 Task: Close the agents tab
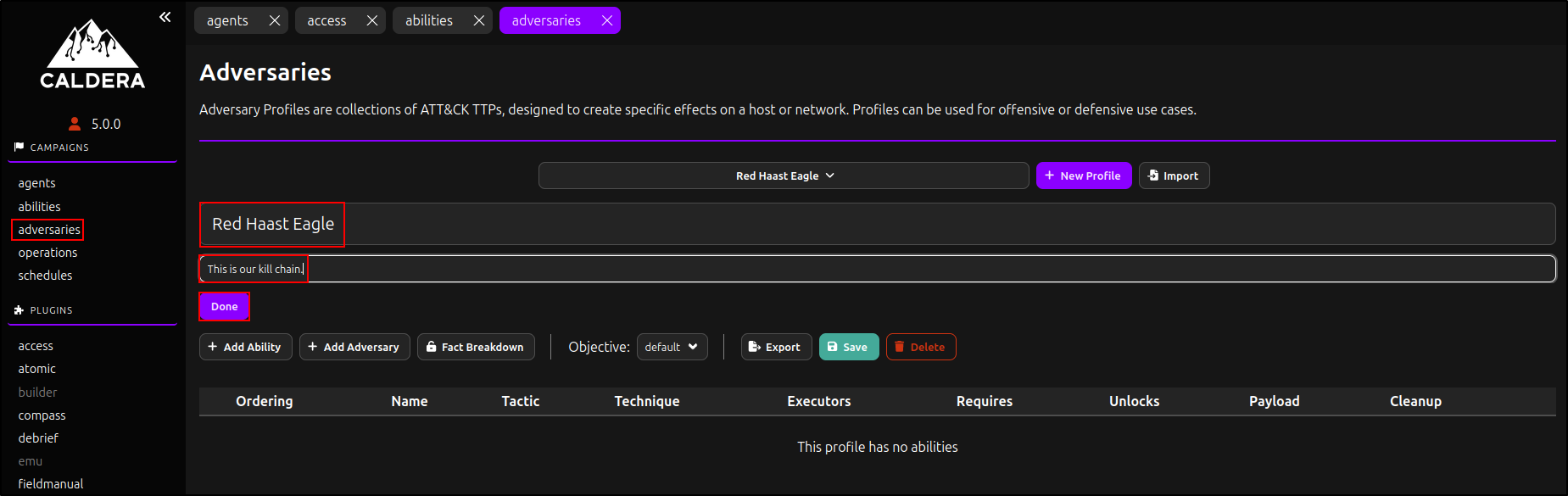coord(274,20)
